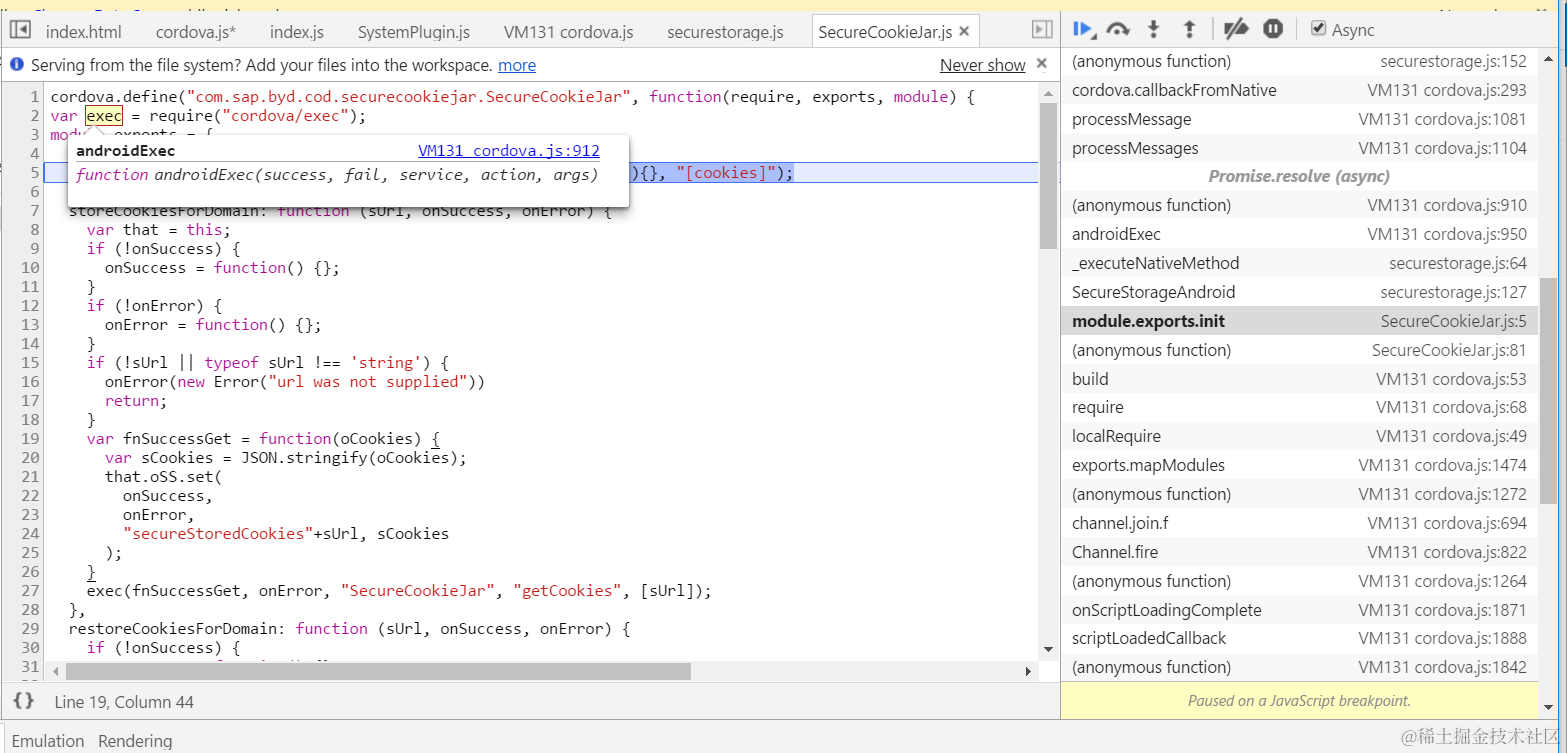Set breakpoint on line number 19
Viewport: 1567px width, 753px height.
tap(29, 438)
